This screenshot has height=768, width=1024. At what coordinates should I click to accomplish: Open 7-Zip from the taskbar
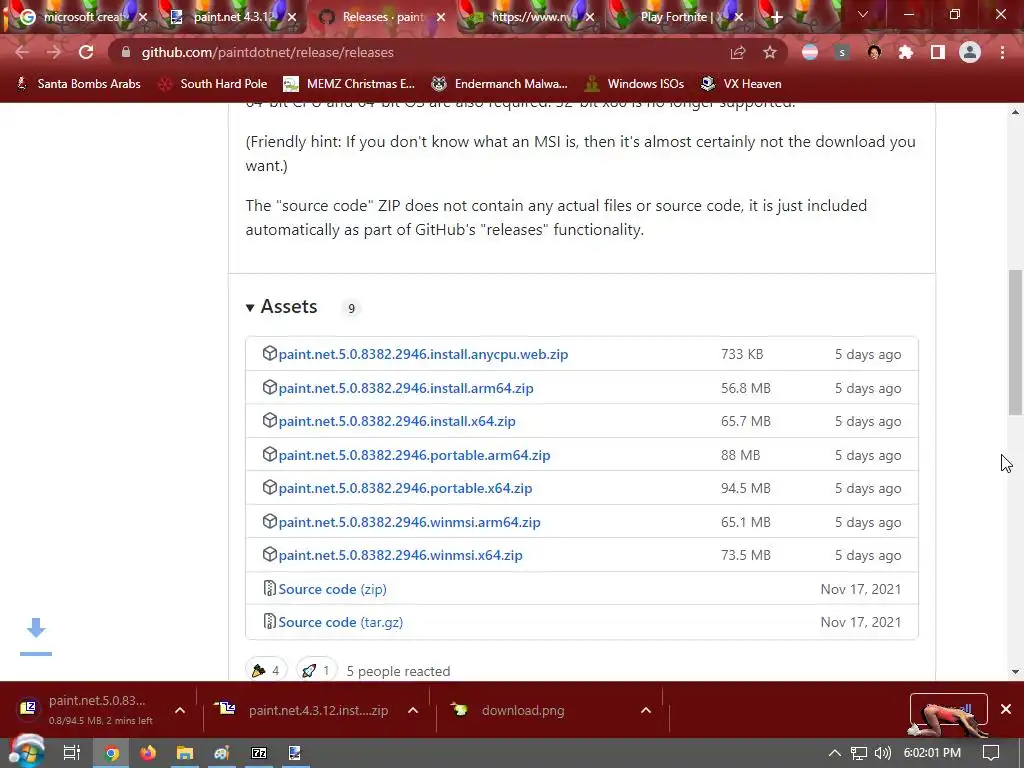[x=259, y=753]
